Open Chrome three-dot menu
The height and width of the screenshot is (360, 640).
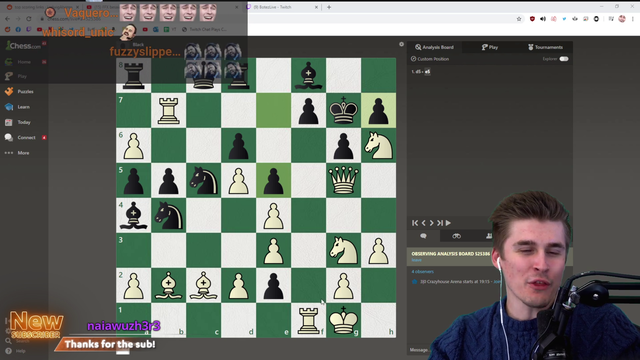click(633, 19)
